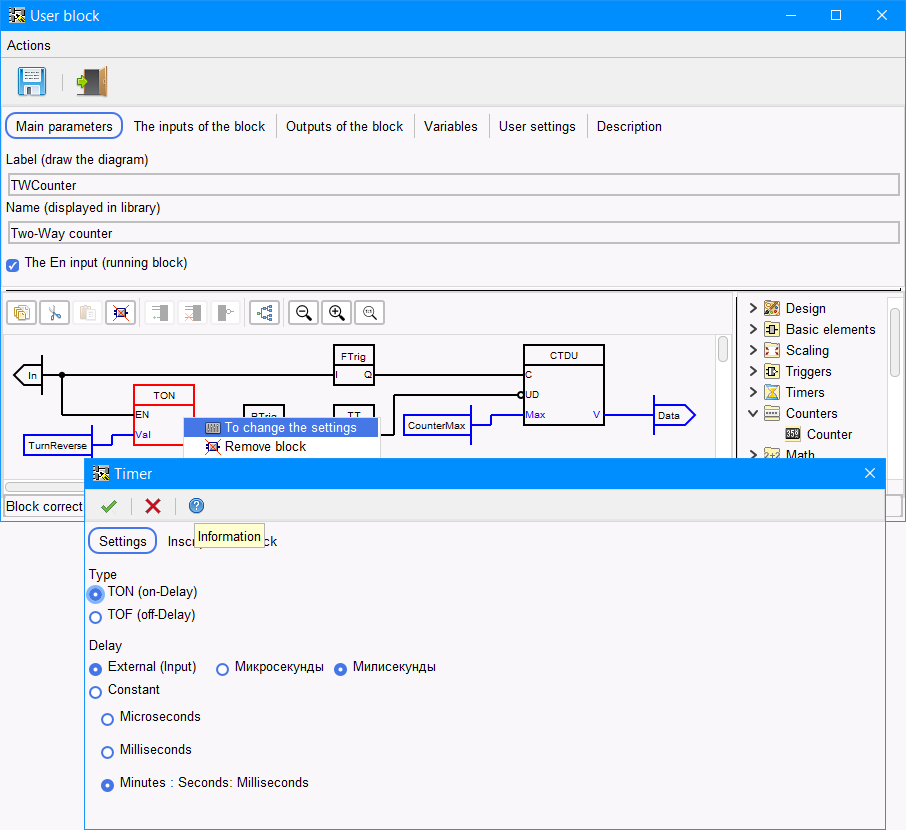
Task: Collapse the Counters tree node
Action: (x=753, y=413)
